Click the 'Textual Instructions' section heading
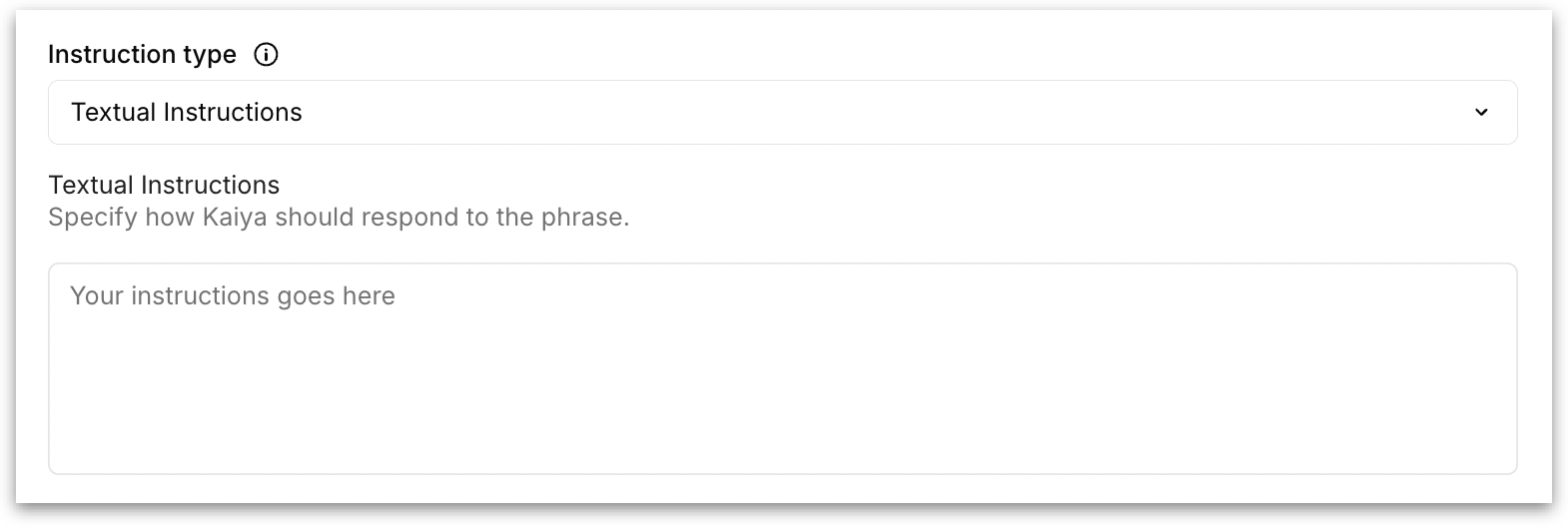Viewport: 1568px width, 525px height. 164,185
